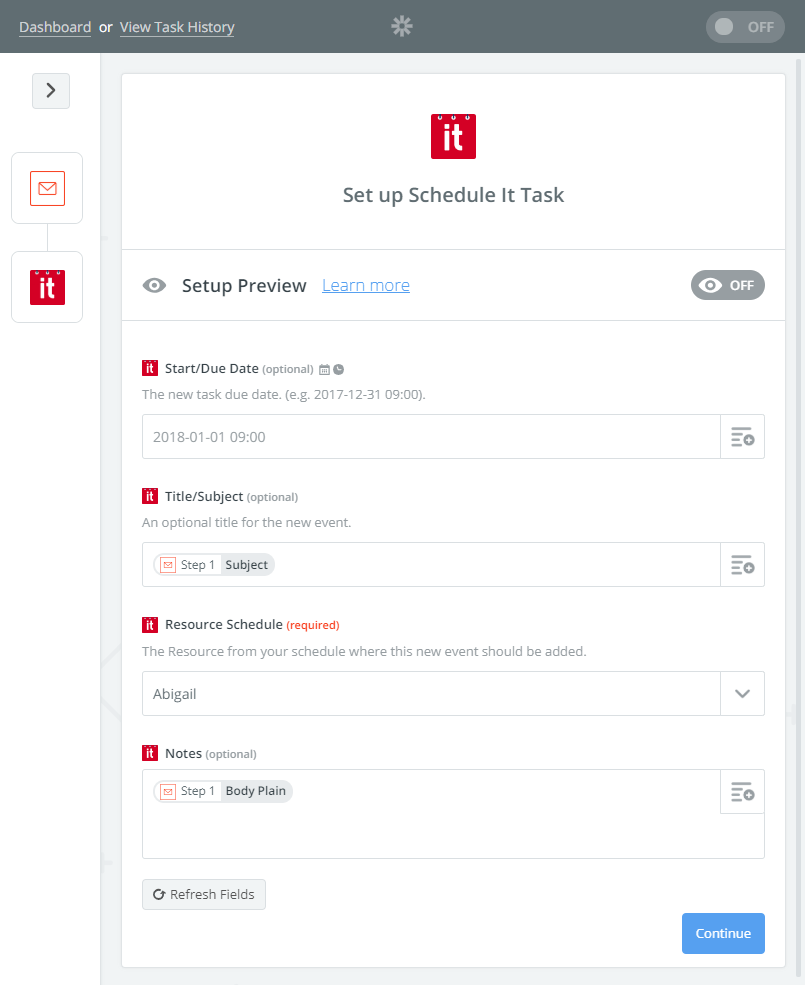This screenshot has height=985, width=805.
Task: Insert a field into Start/Due Date
Action: coord(742,437)
